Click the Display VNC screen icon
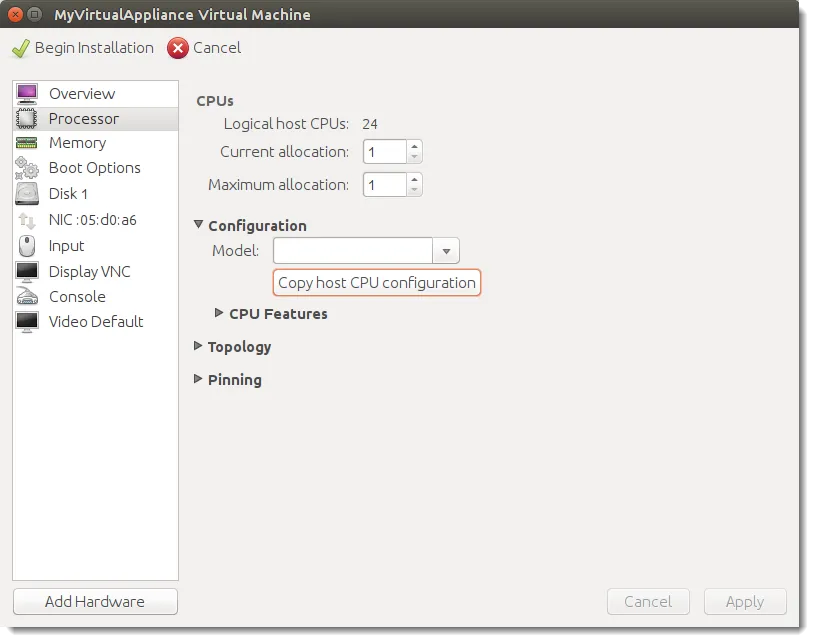This screenshot has width=814, height=642. point(26,271)
